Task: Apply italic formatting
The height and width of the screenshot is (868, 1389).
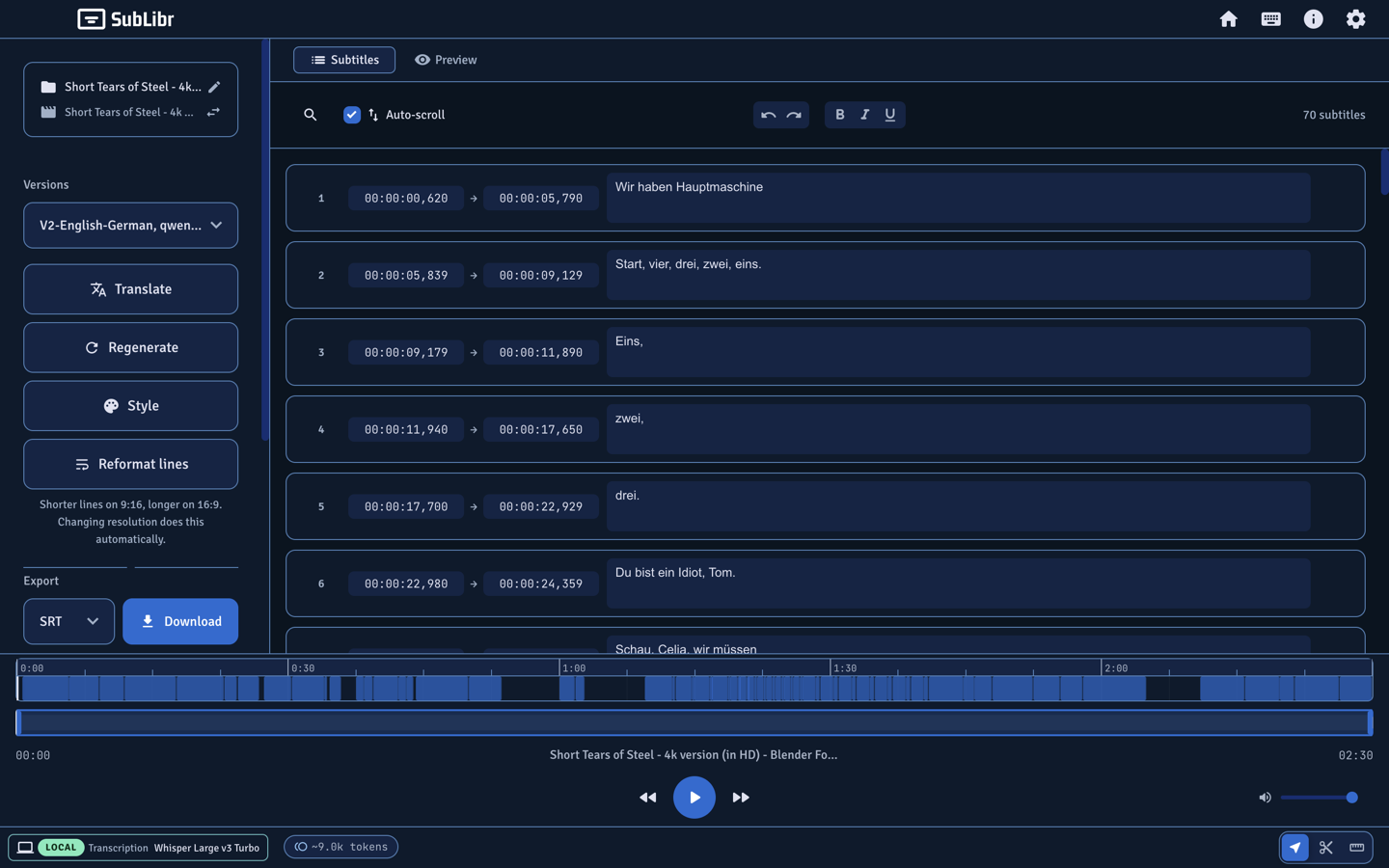Action: 864,115
